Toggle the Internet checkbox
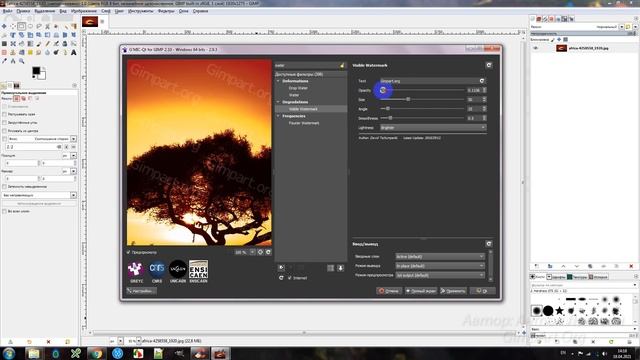This screenshot has width=640, height=360. pyautogui.click(x=289, y=278)
